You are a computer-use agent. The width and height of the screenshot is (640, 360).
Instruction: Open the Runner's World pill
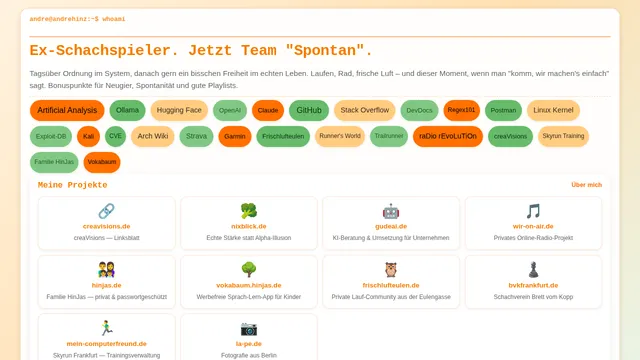340,136
